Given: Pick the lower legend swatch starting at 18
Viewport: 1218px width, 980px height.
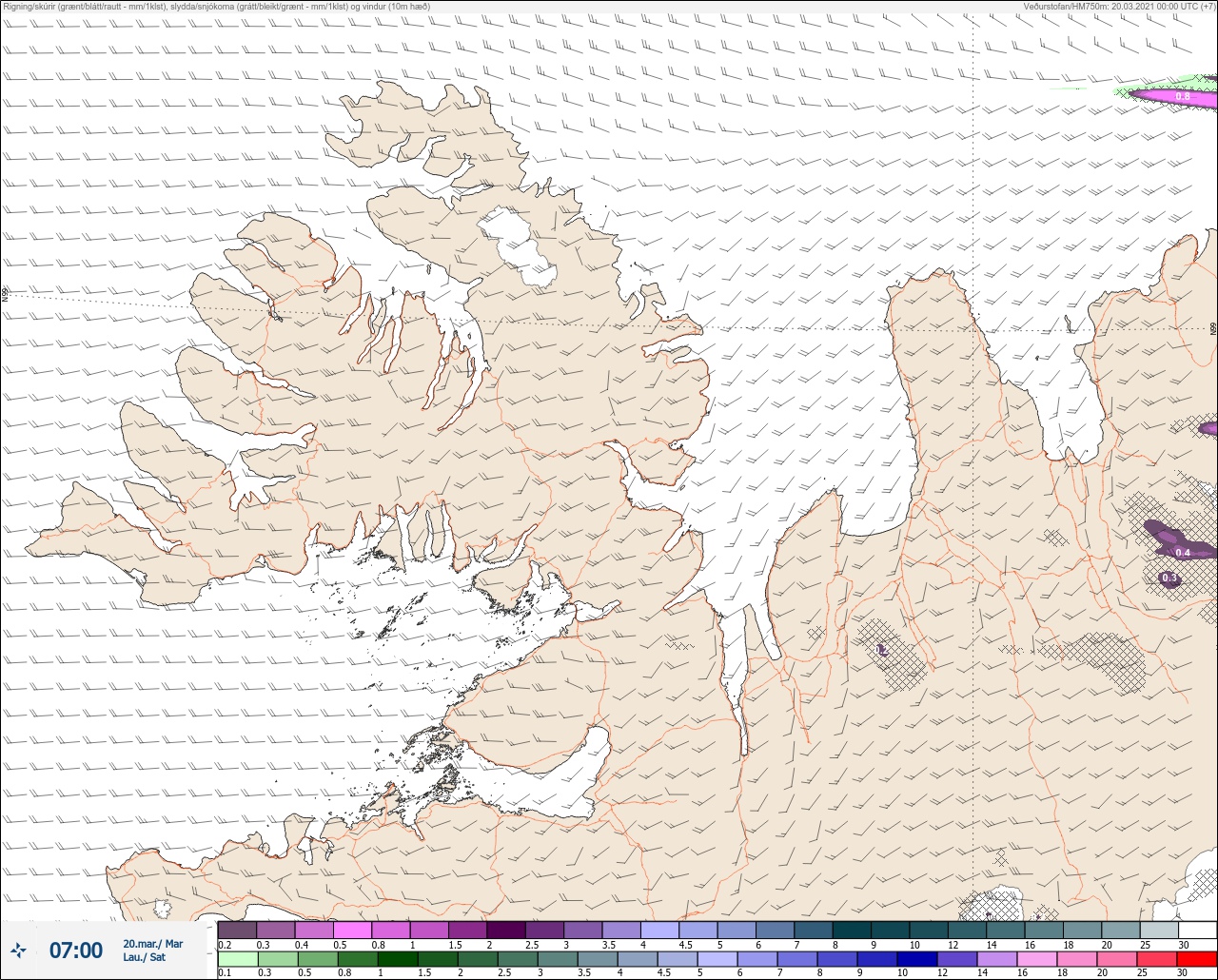Looking at the screenshot, I should 1077,959.
